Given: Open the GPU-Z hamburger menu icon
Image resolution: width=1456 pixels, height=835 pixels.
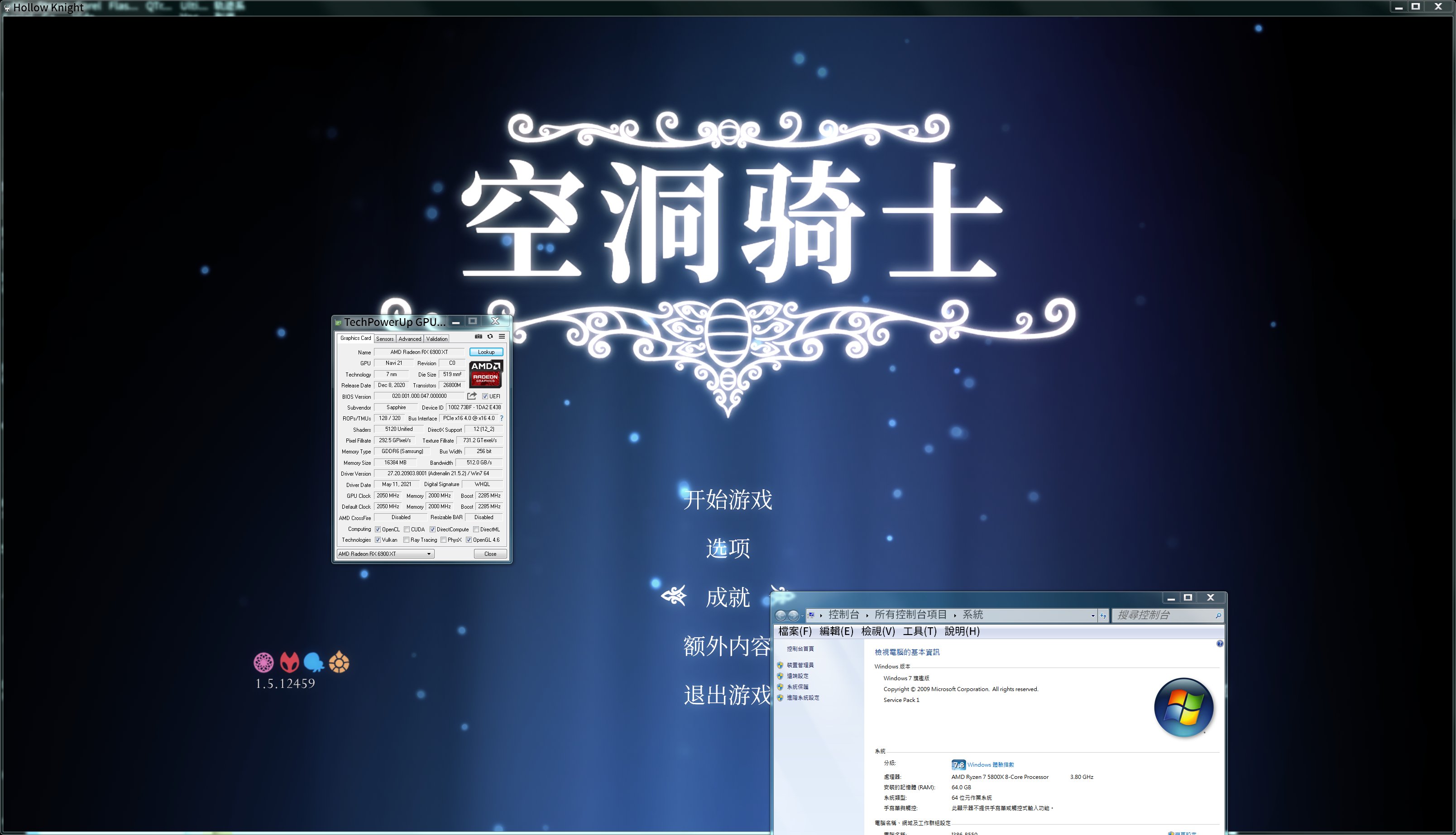Looking at the screenshot, I should click(x=502, y=337).
